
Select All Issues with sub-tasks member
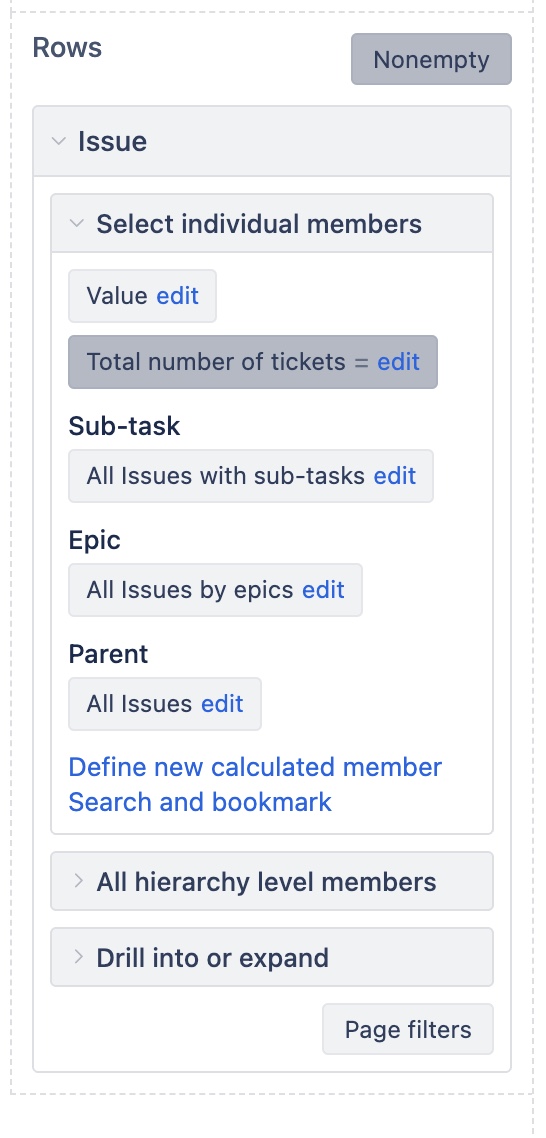point(226,476)
